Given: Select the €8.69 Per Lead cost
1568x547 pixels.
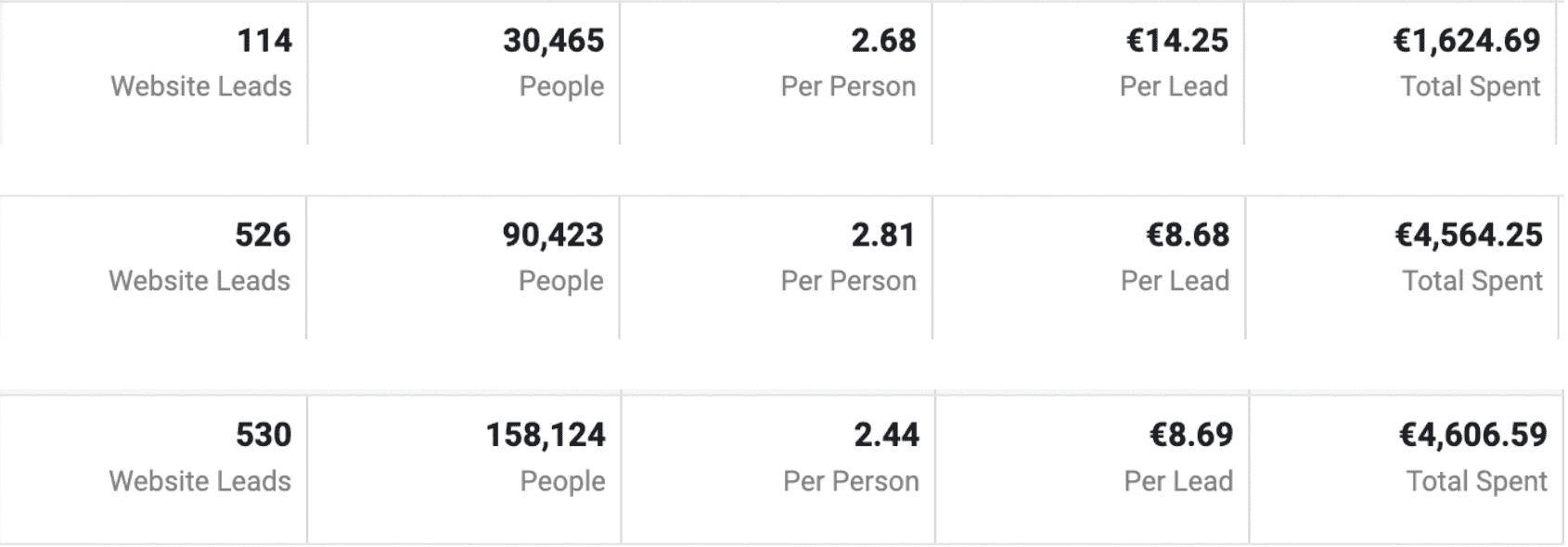Looking at the screenshot, I should (x=1191, y=435).
